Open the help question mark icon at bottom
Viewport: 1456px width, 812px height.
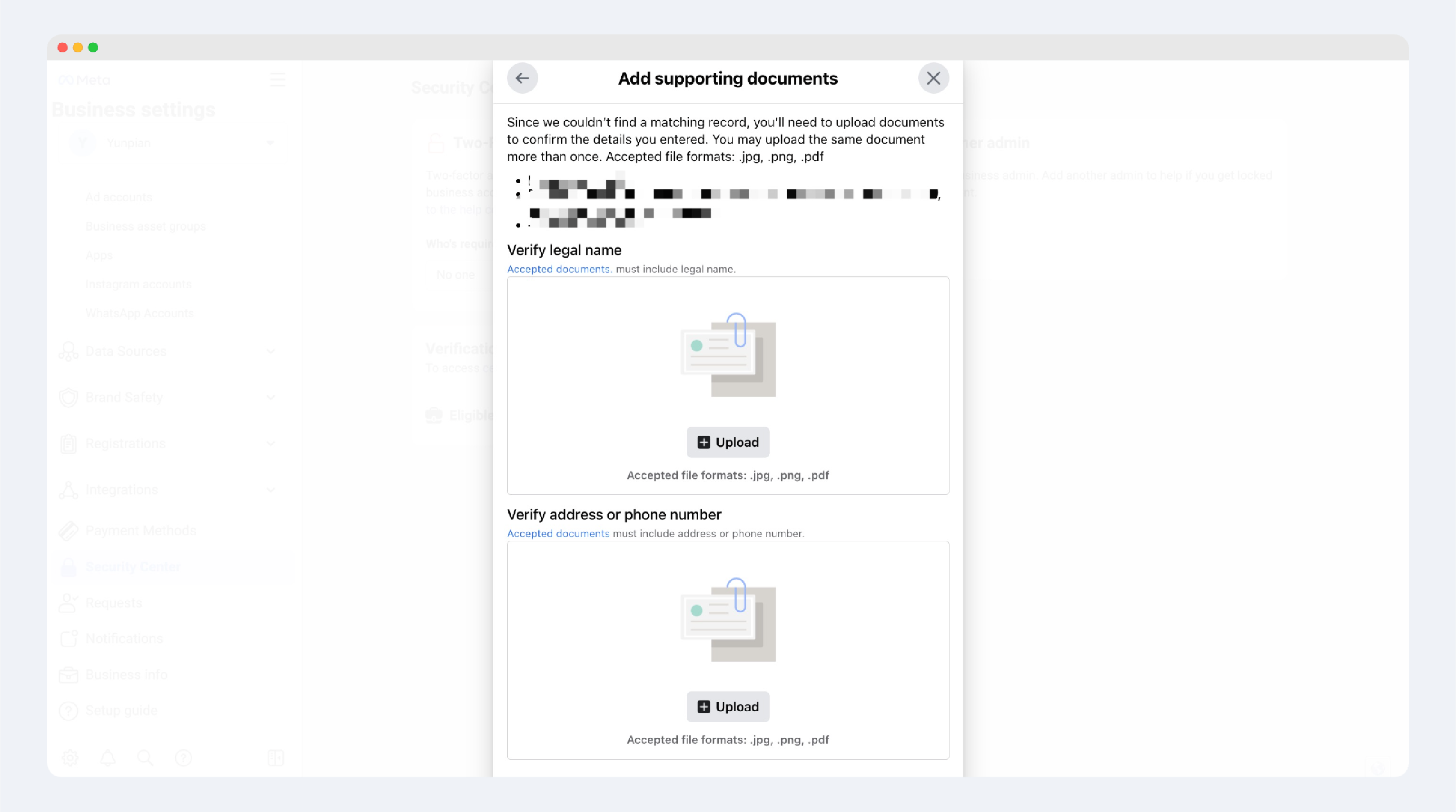183,758
